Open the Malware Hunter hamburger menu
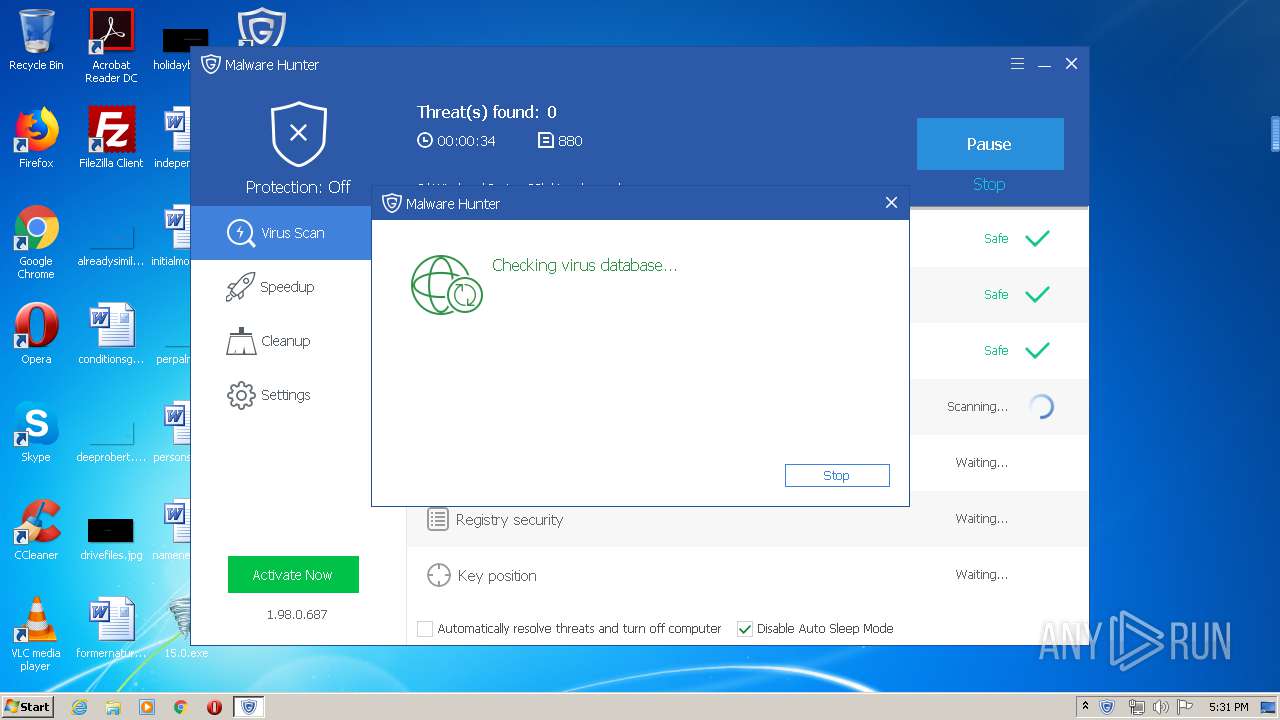1280x720 pixels. tap(1017, 64)
